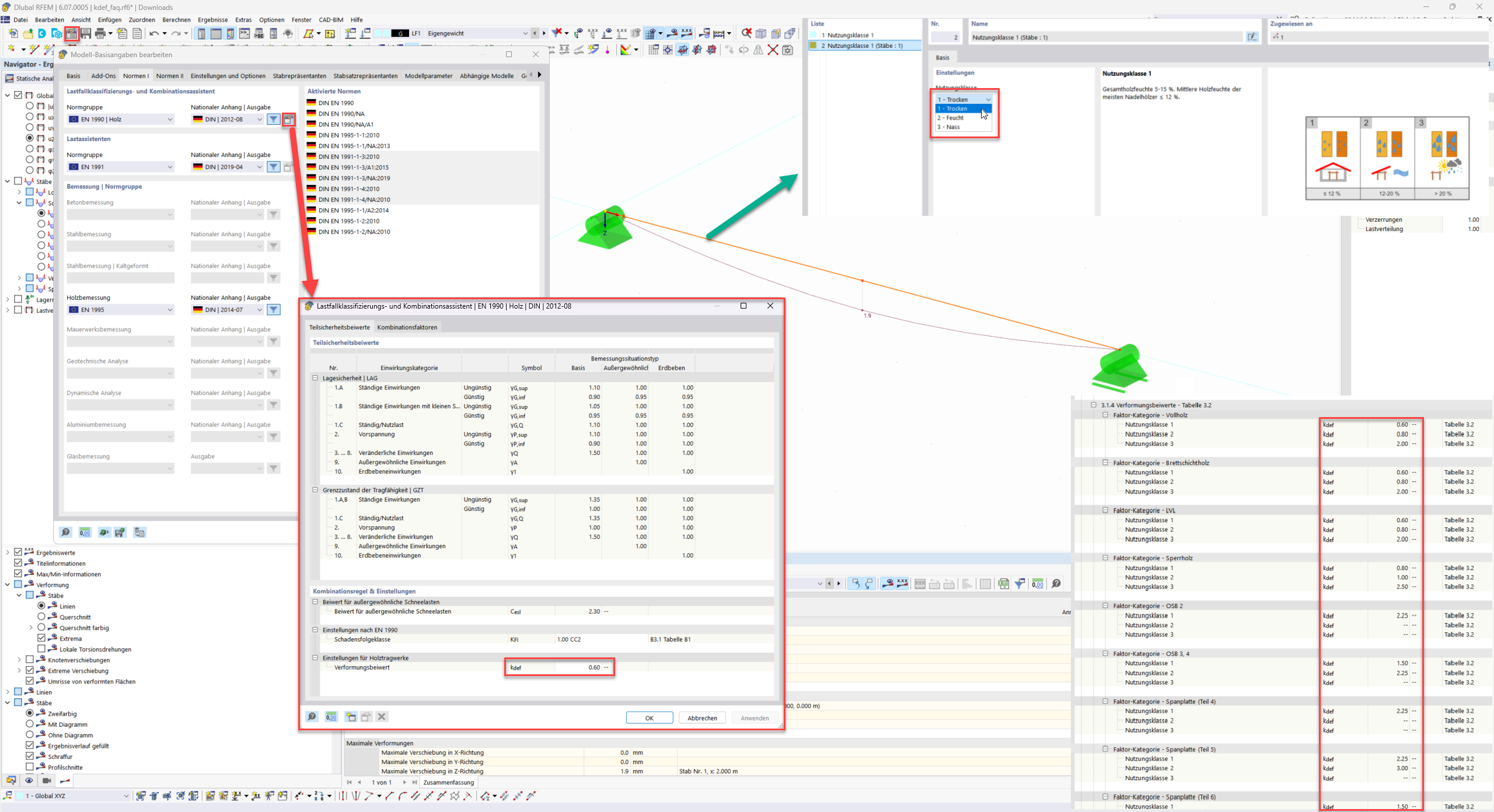Select 3 - Nass in Nutzungsklasse list

tap(963, 127)
